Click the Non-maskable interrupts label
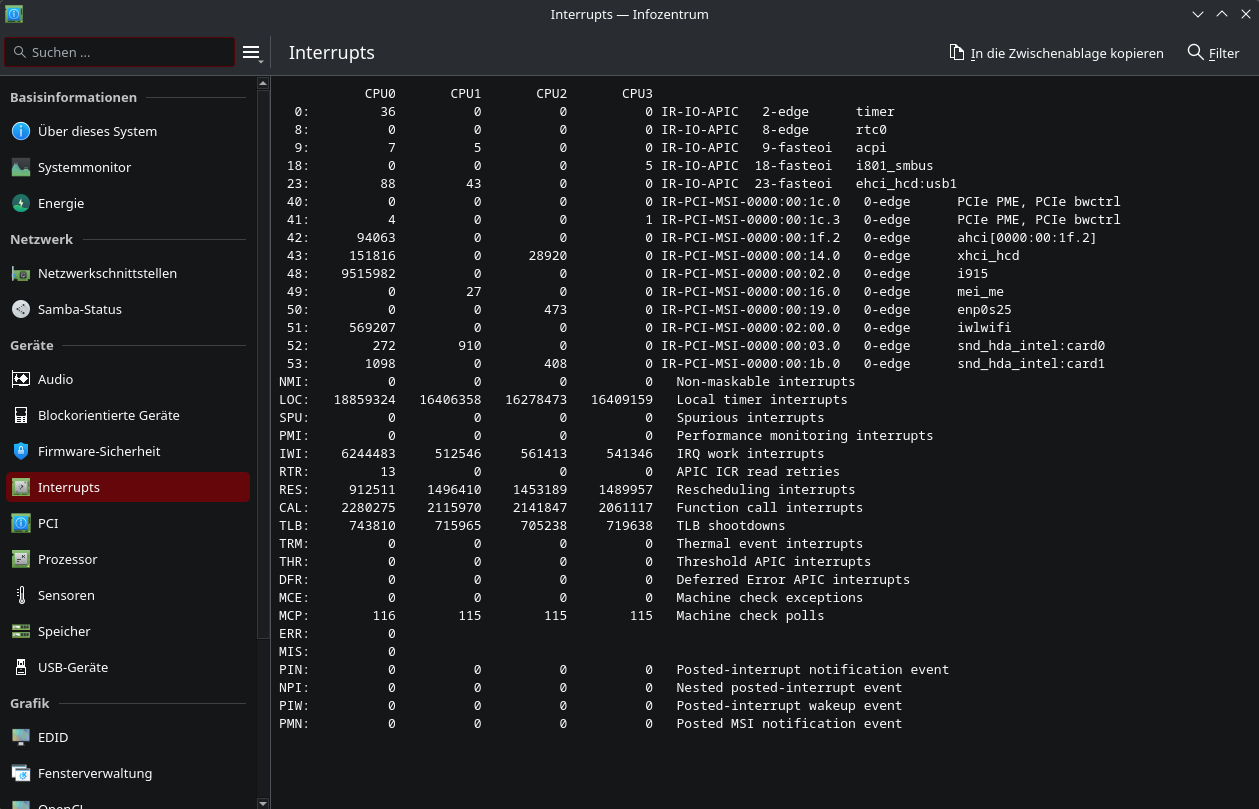Image resolution: width=1259 pixels, height=809 pixels. (766, 381)
